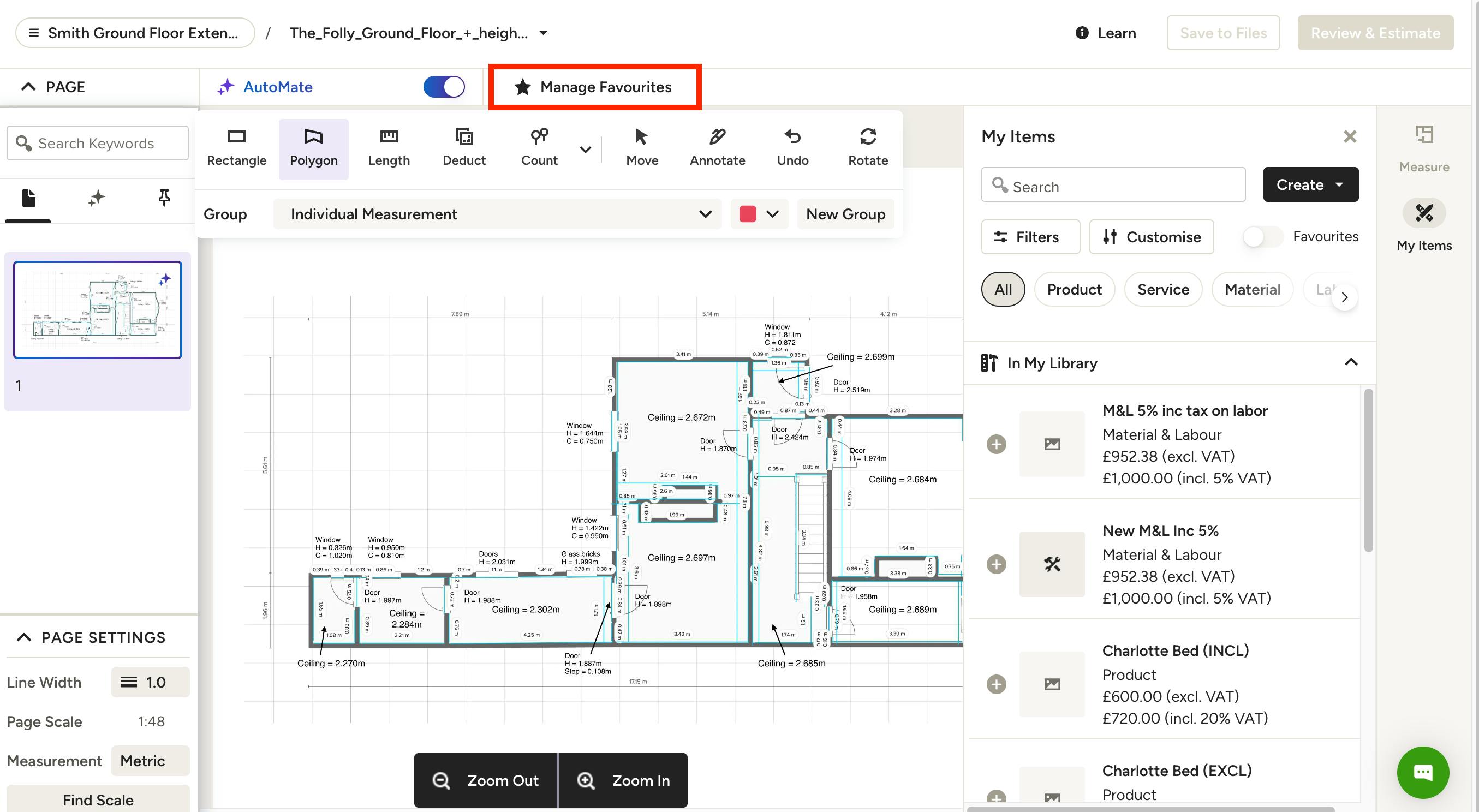Open the green chat support bubble
The height and width of the screenshot is (812, 1479).
pyautogui.click(x=1423, y=772)
